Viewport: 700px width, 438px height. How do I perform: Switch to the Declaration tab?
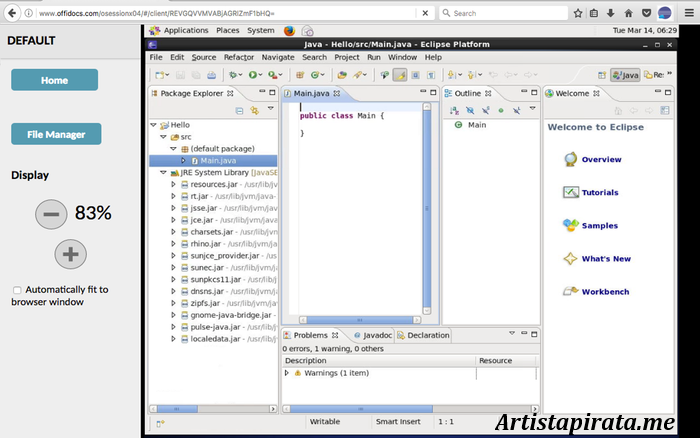[x=423, y=335]
